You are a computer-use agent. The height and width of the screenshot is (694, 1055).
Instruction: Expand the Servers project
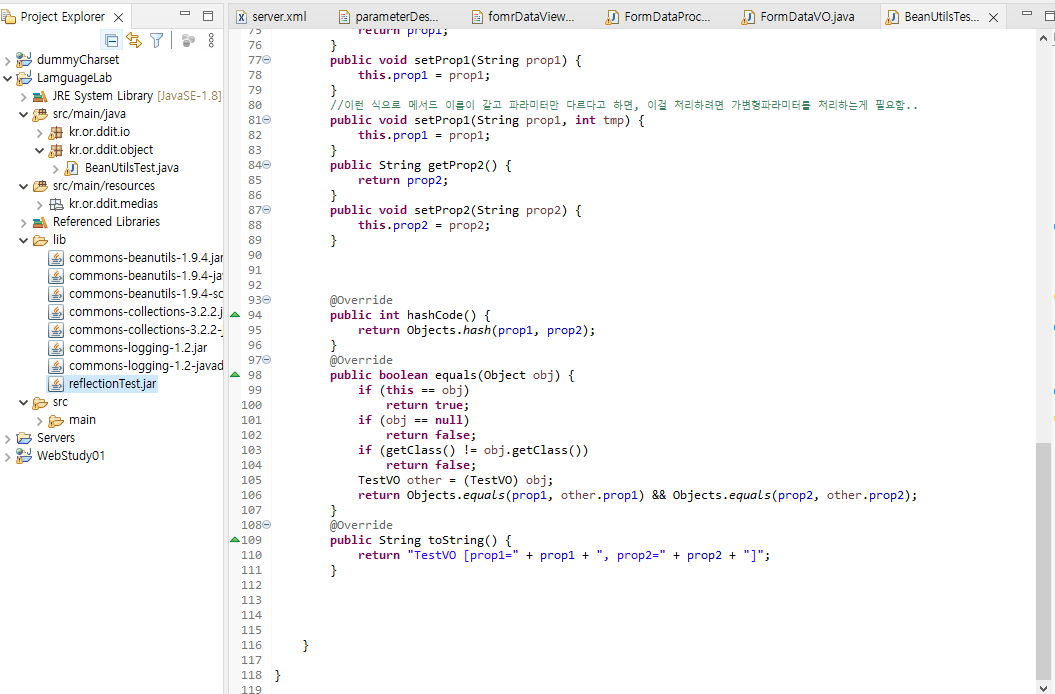tap(7, 438)
